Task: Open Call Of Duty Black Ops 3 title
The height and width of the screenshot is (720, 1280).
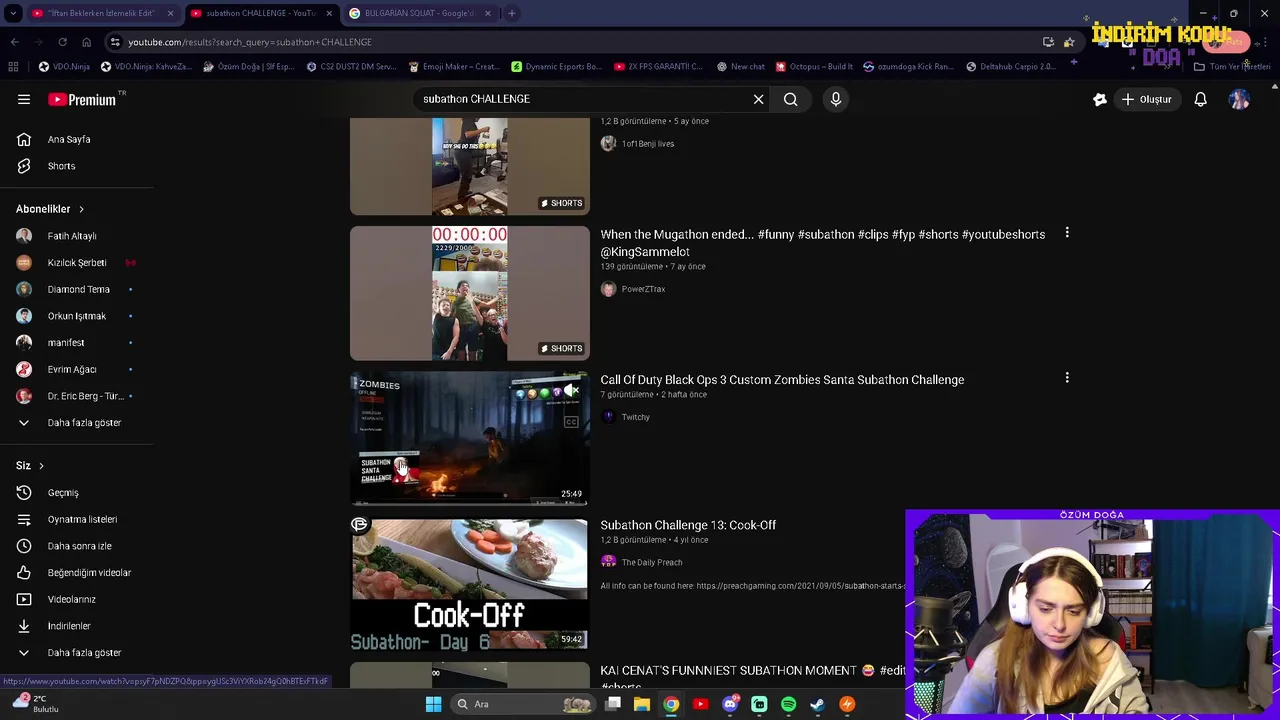Action: pos(782,380)
